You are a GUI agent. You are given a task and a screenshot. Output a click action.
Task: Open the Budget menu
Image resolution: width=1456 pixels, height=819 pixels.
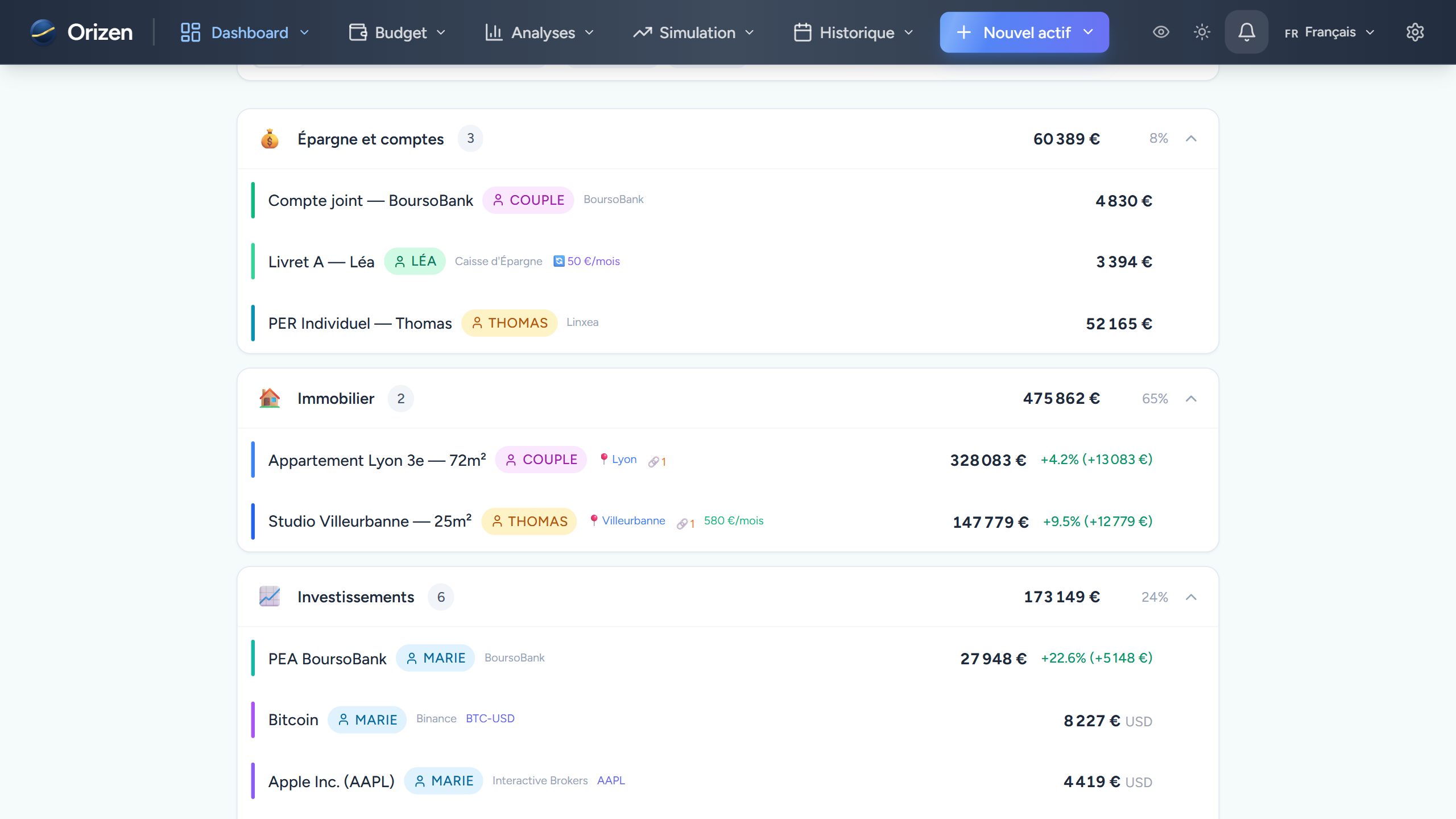(398, 32)
